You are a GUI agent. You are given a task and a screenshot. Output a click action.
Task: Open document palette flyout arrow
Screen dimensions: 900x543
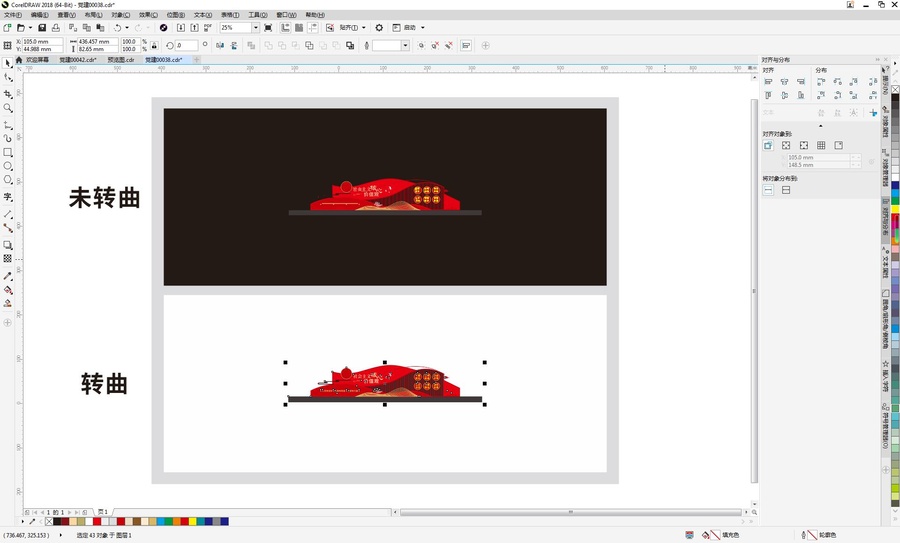[x=23, y=521]
